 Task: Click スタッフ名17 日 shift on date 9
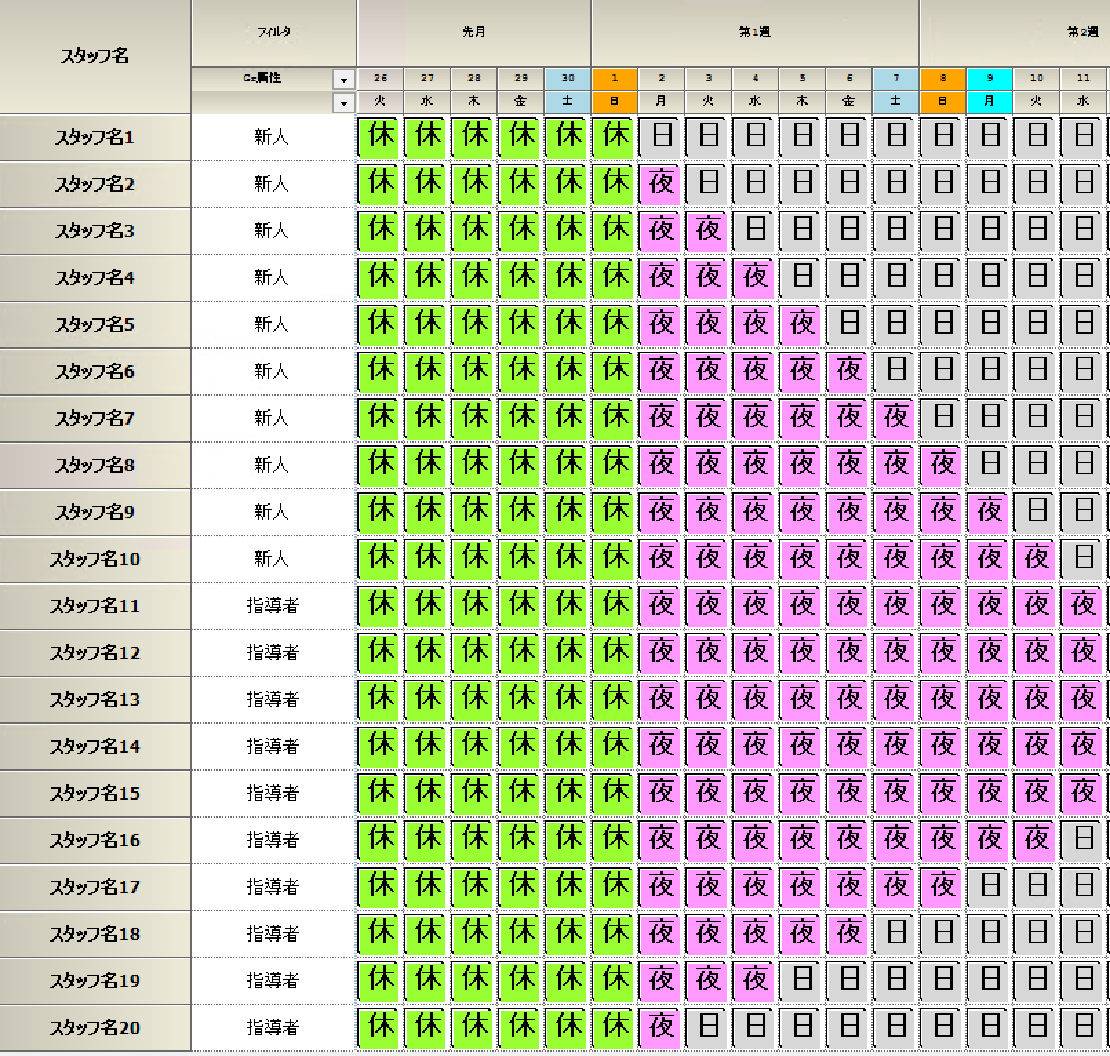[x=989, y=886]
